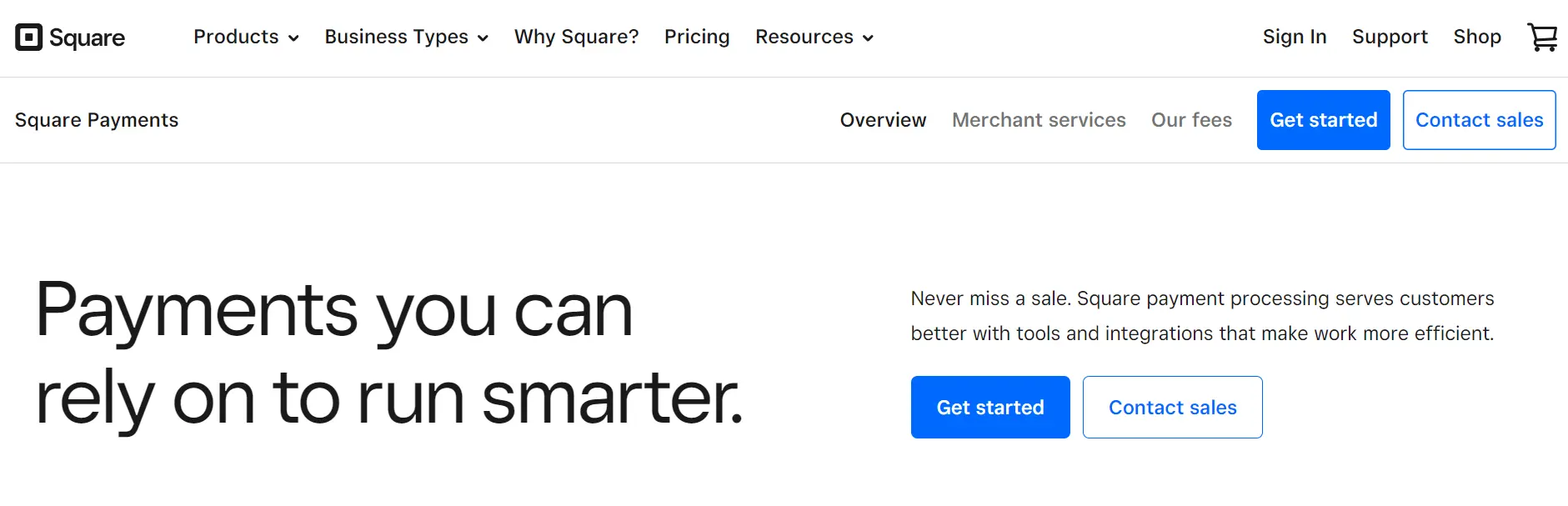1568x506 pixels.
Task: Click the hero section Get started button
Action: 990,407
